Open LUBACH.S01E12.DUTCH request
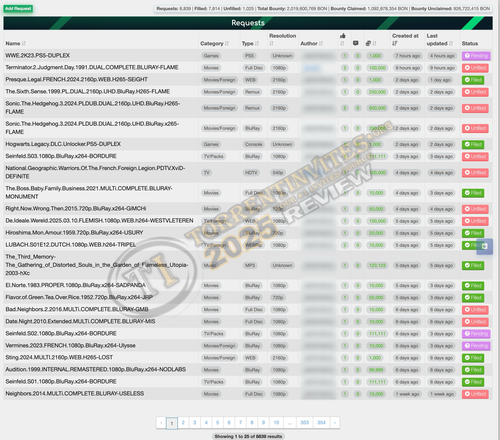Image resolution: width=500 pixels, height=440 pixels. click(x=71, y=244)
